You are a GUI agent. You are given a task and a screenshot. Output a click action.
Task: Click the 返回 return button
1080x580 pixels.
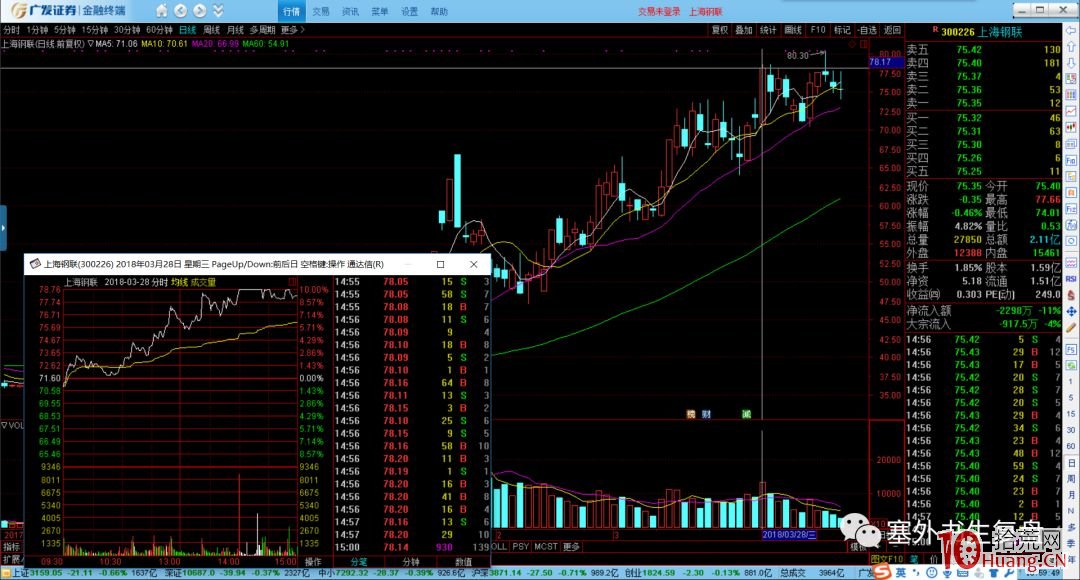(893, 30)
